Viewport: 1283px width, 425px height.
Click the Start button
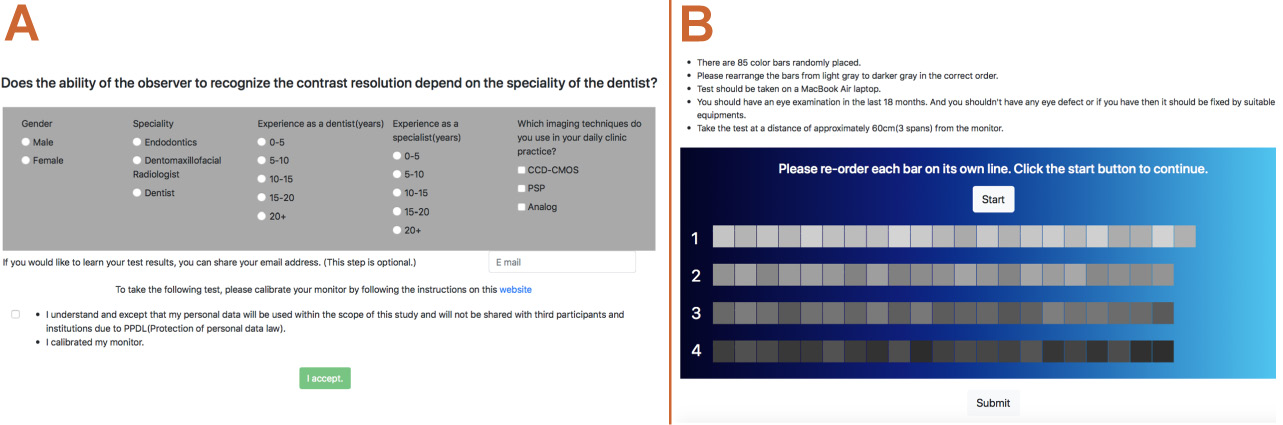(993, 199)
